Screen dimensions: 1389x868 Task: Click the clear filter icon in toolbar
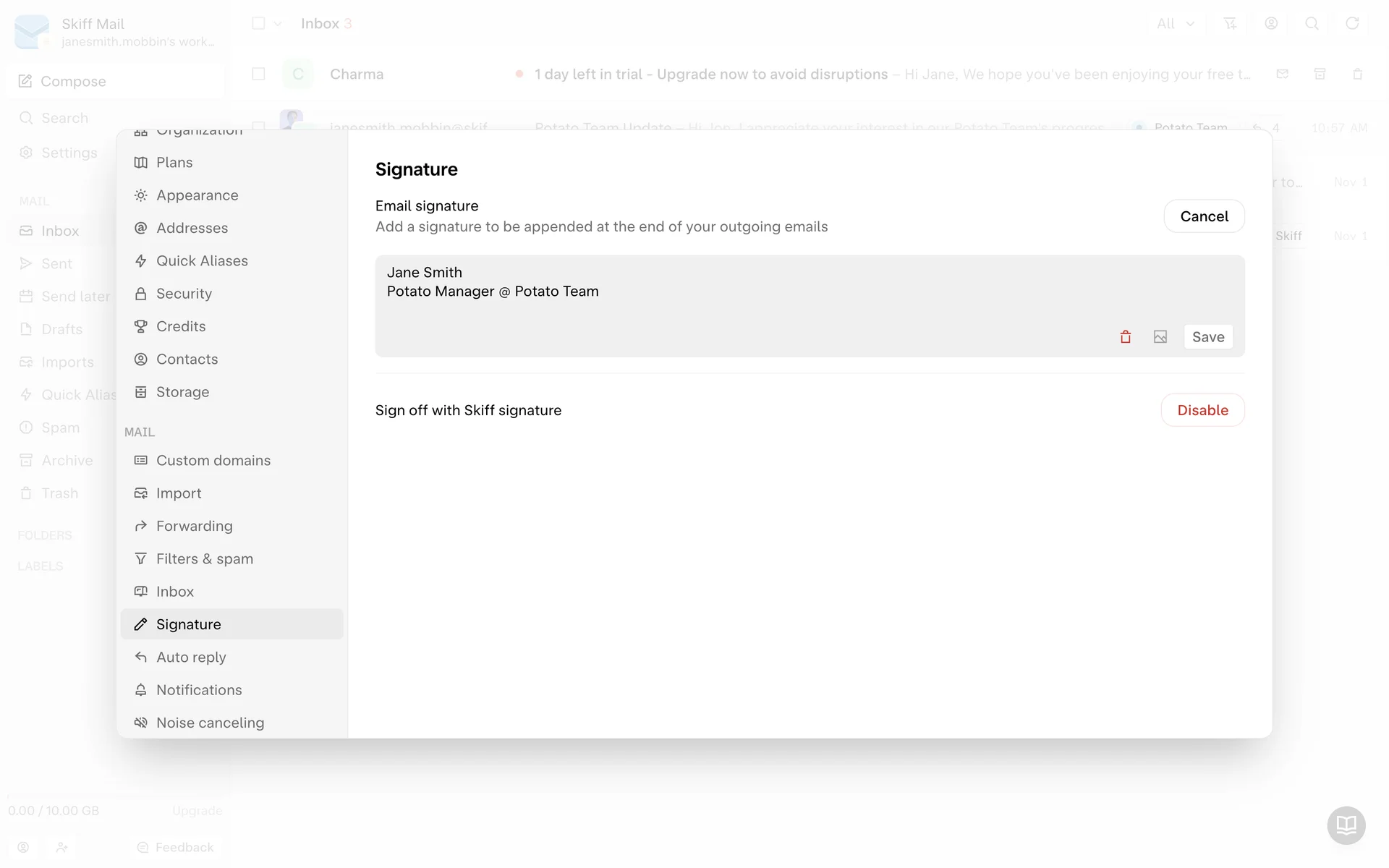(1230, 24)
